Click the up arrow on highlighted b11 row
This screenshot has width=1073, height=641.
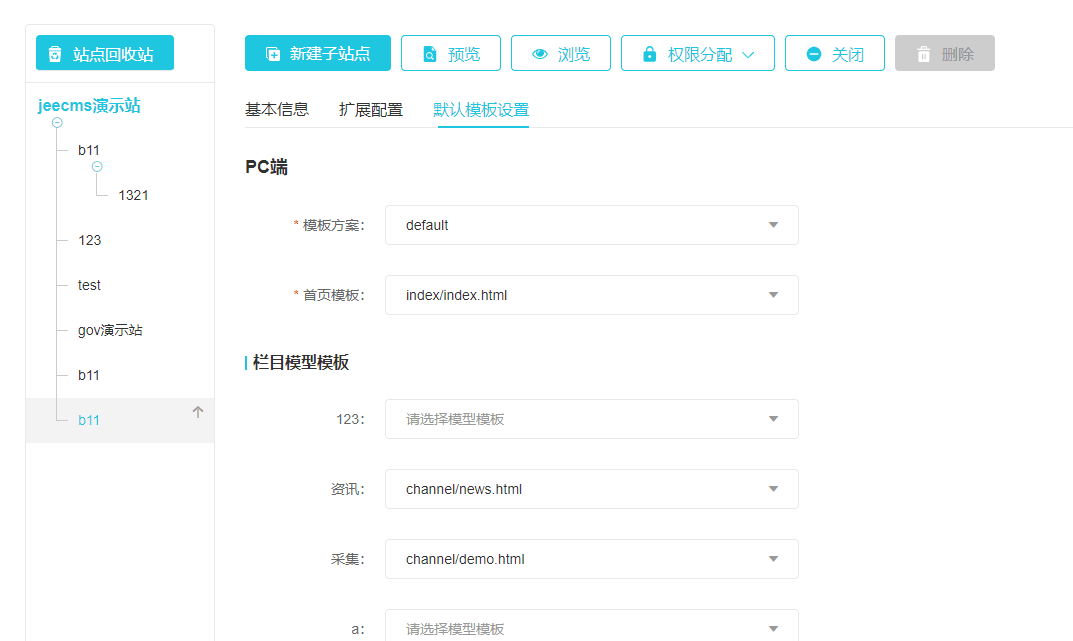[198, 412]
